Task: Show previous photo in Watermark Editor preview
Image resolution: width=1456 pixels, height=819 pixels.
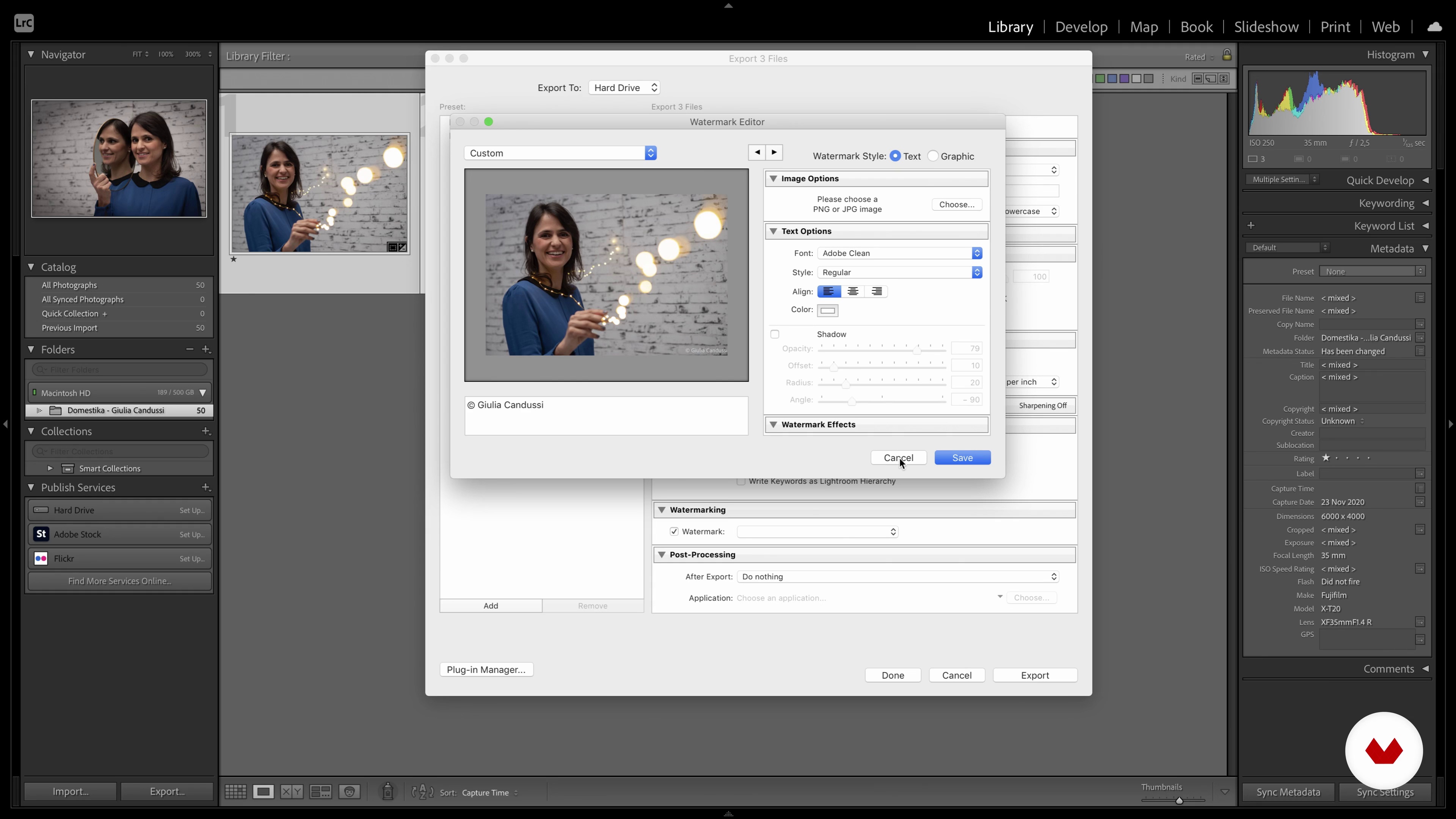Action: pyautogui.click(x=757, y=152)
